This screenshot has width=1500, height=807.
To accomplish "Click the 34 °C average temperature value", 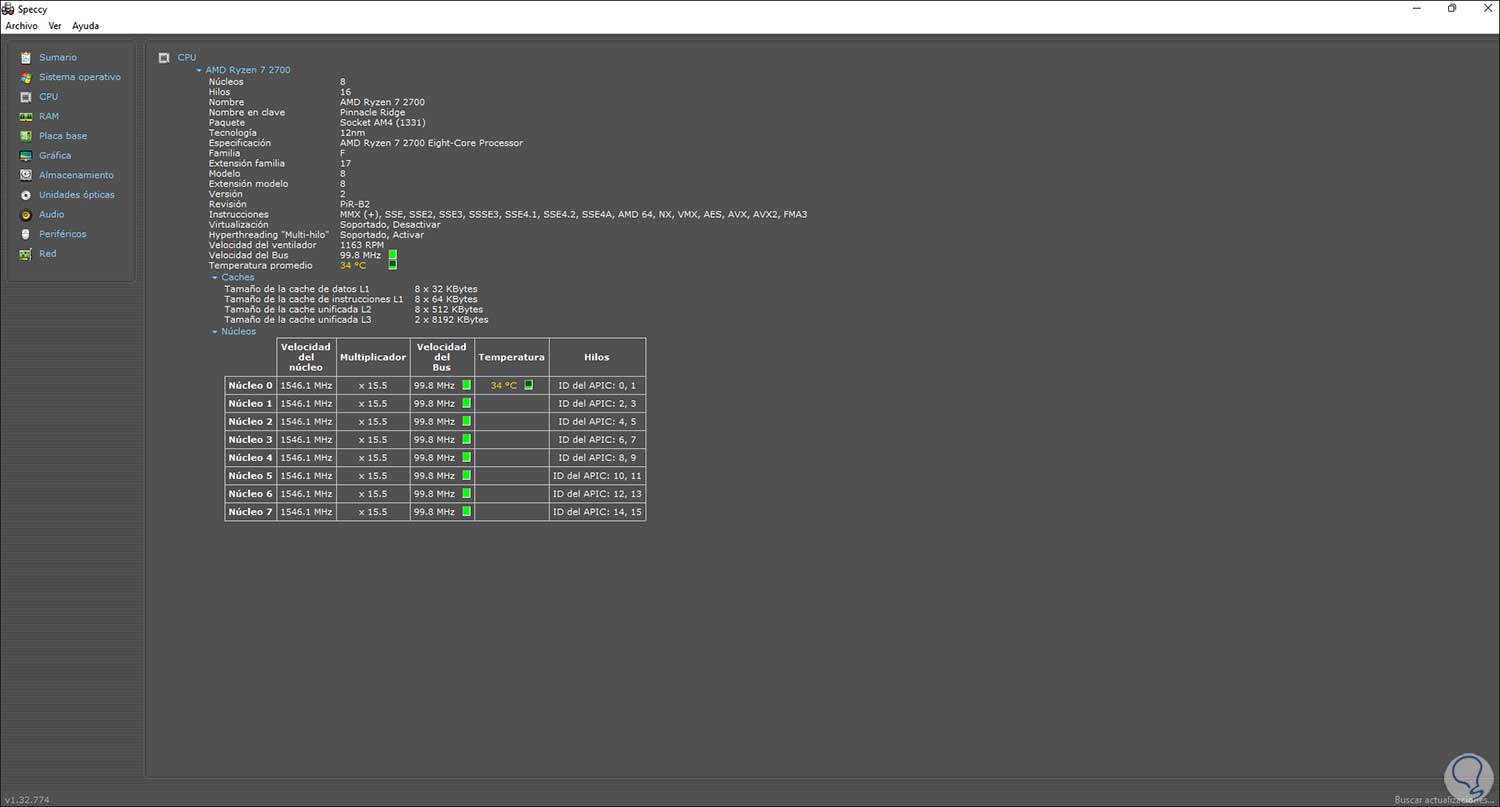I will [353, 265].
